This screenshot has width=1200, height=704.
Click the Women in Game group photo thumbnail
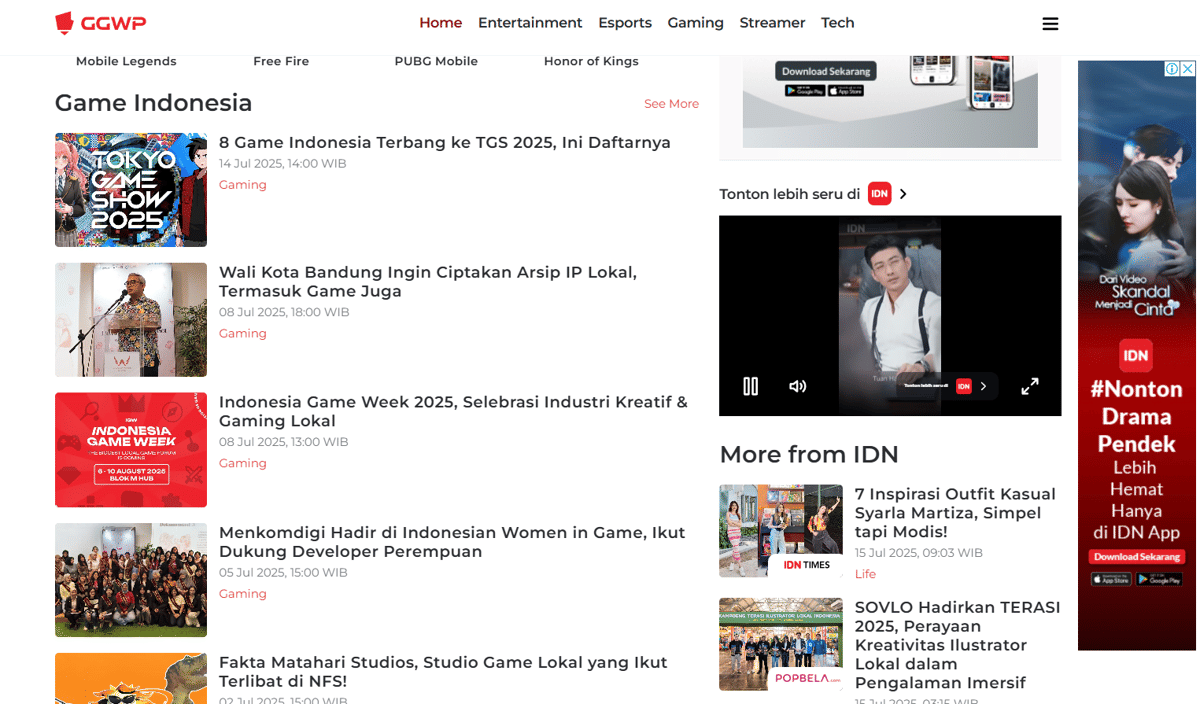131,580
